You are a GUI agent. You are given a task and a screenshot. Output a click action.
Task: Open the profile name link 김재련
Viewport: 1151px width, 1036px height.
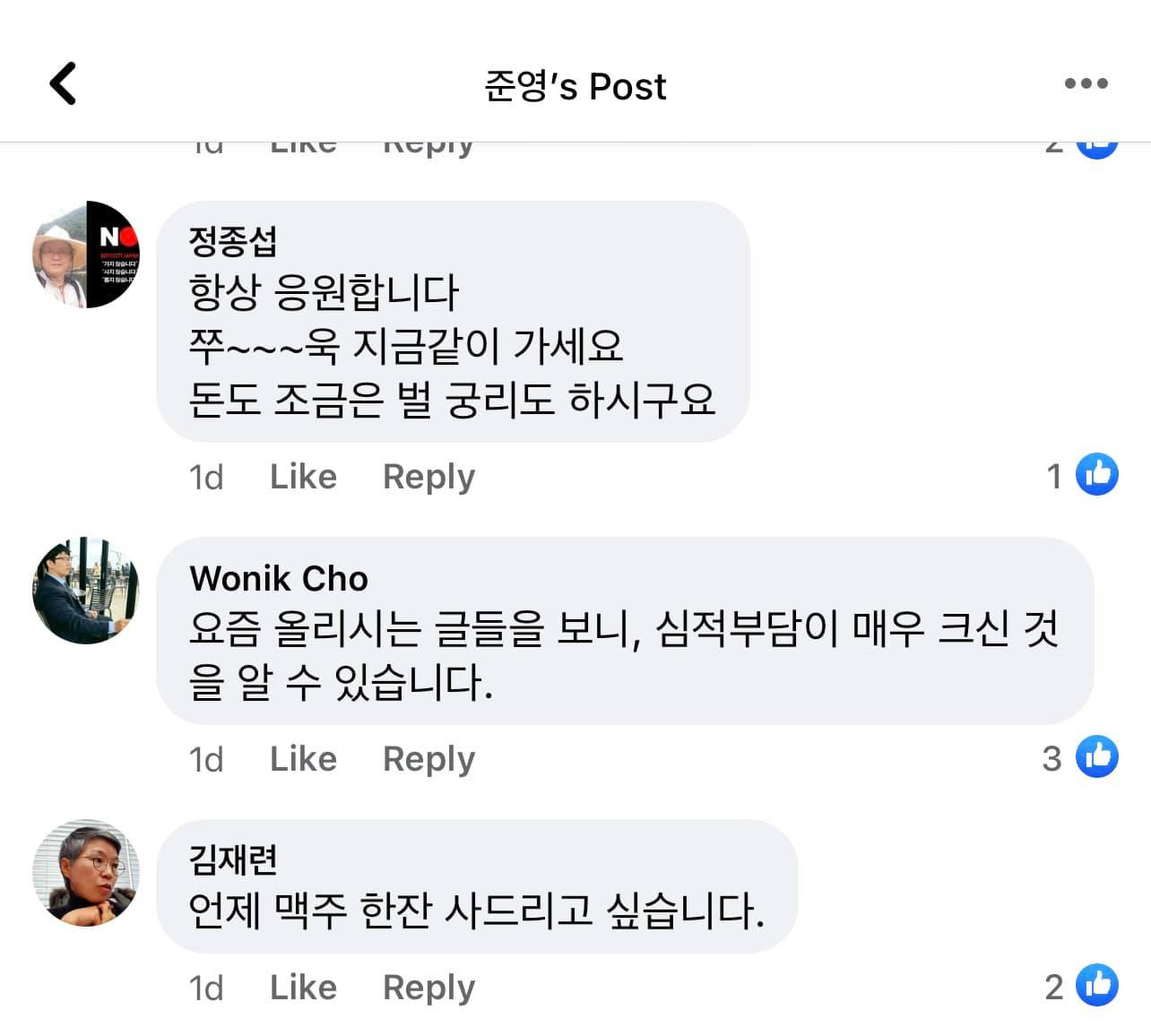233,859
